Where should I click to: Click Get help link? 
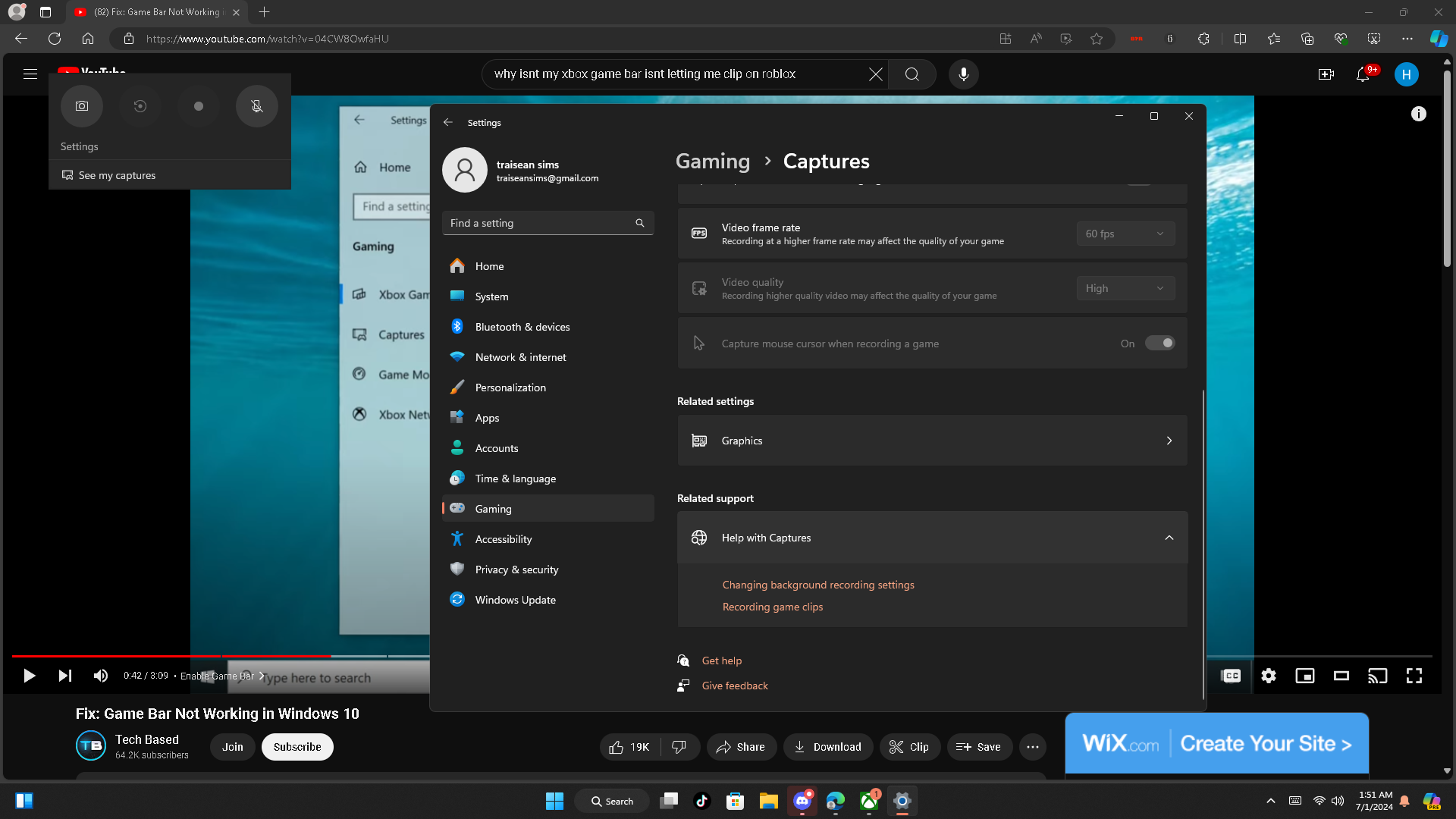tap(722, 661)
